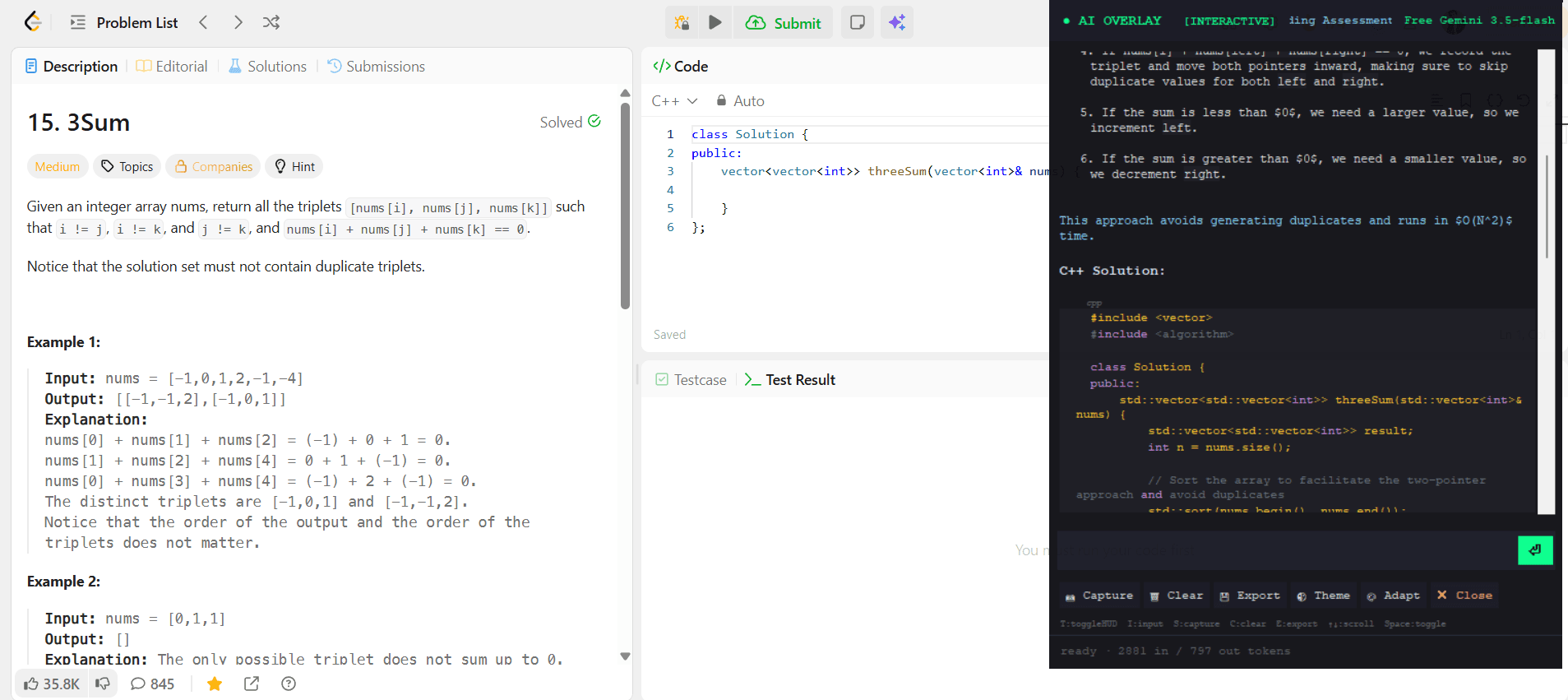Submit the solution
The height and width of the screenshot is (700, 1568).
point(783,23)
